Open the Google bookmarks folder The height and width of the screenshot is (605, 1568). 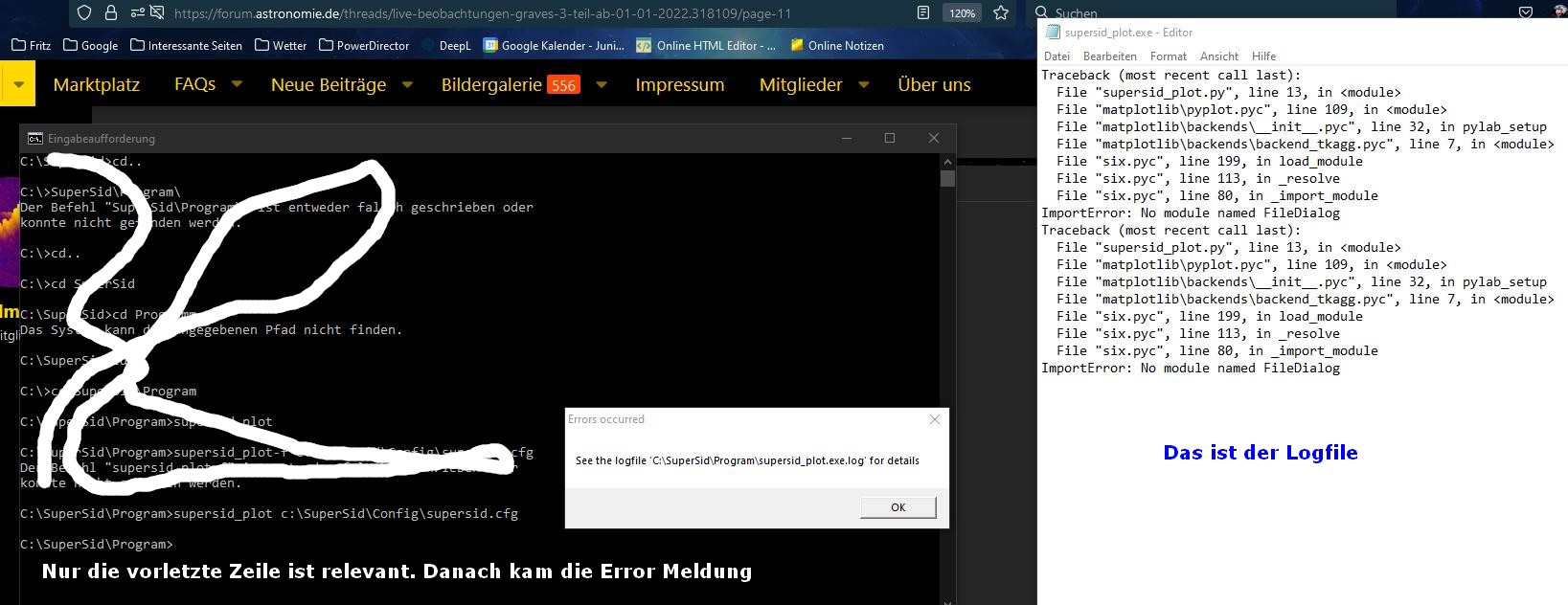90,45
